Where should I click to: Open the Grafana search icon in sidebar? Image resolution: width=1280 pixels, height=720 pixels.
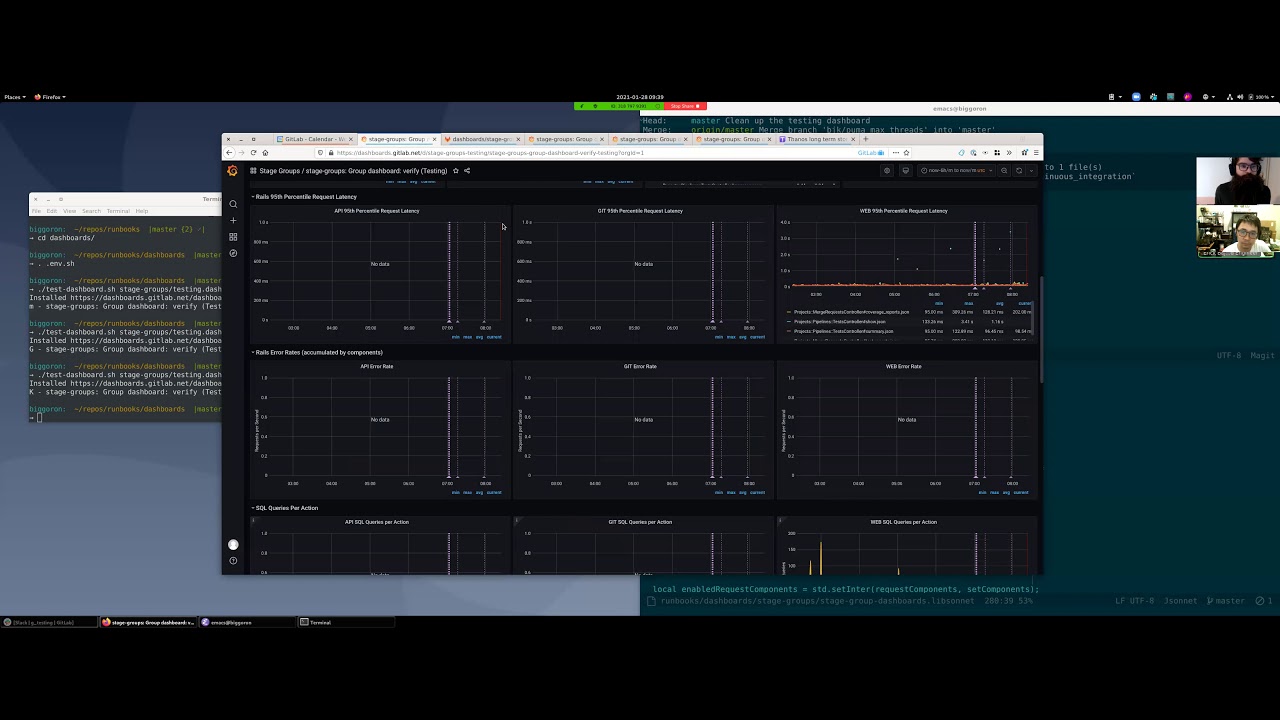233,204
